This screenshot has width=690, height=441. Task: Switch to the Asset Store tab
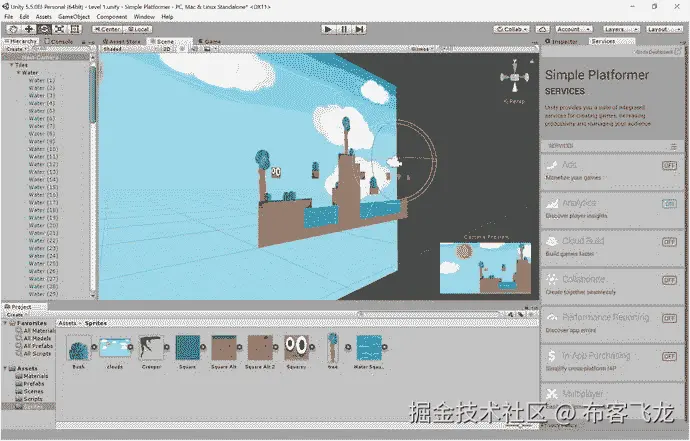[122, 41]
